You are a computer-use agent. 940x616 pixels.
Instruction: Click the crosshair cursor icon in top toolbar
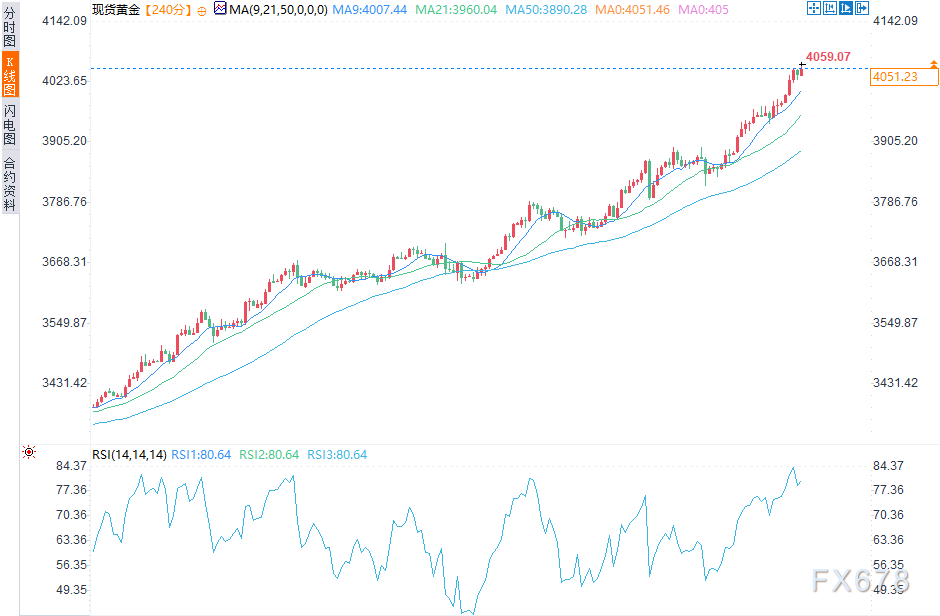pyautogui.click(x=814, y=9)
